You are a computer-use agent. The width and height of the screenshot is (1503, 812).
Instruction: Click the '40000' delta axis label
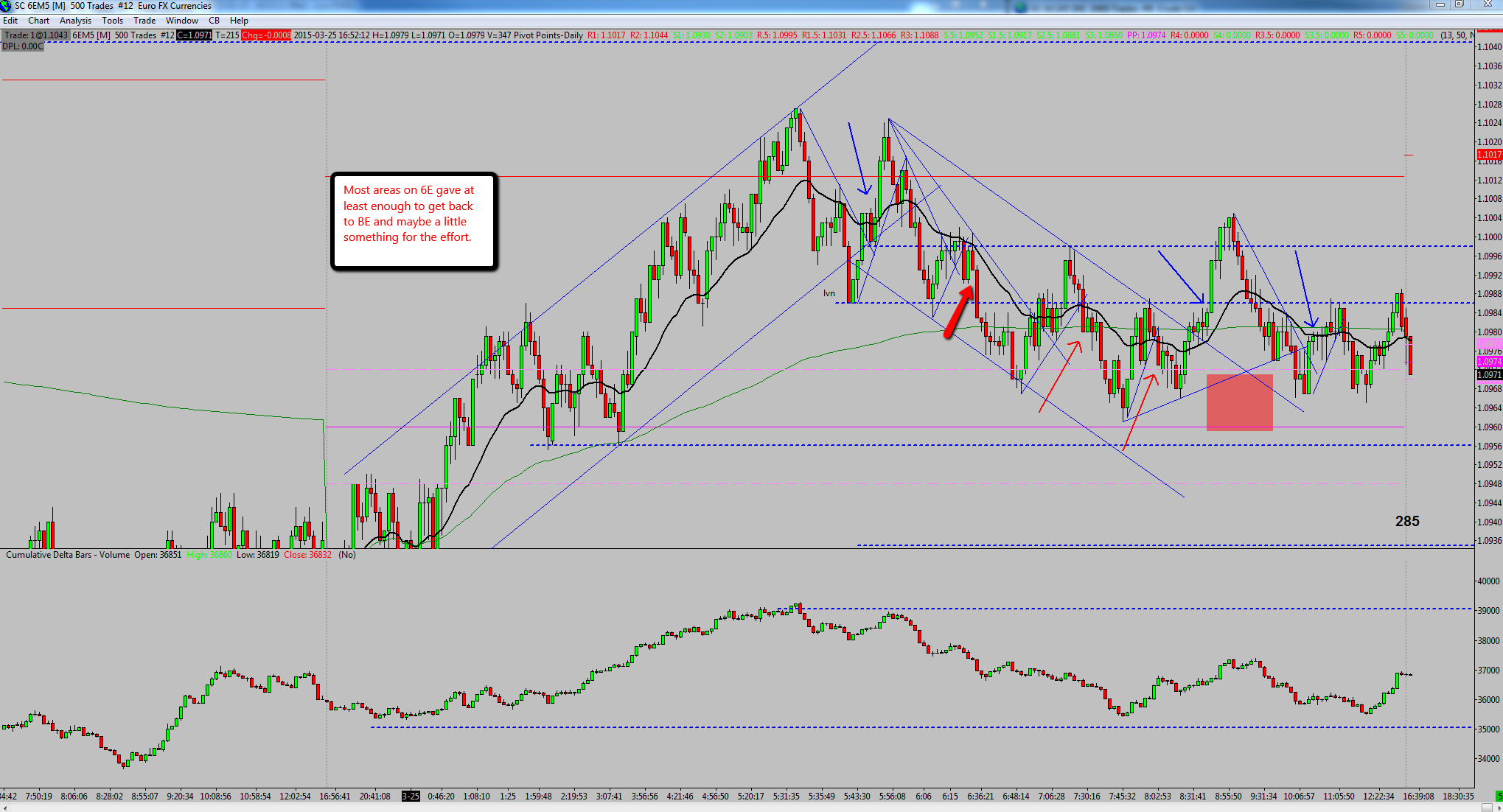click(1488, 581)
